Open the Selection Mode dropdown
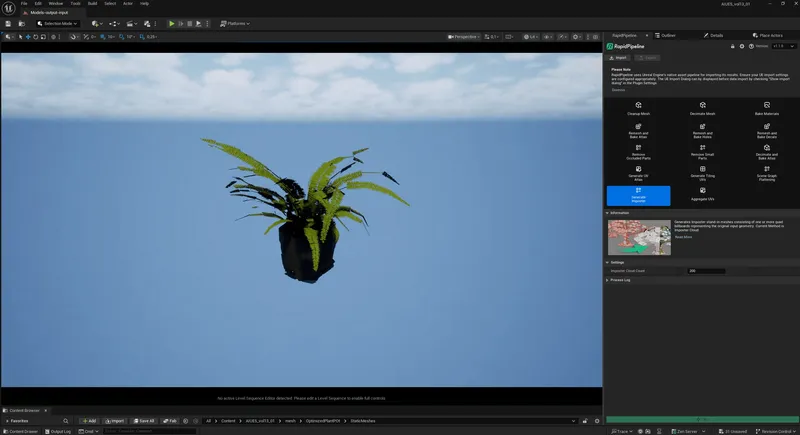 pos(59,23)
